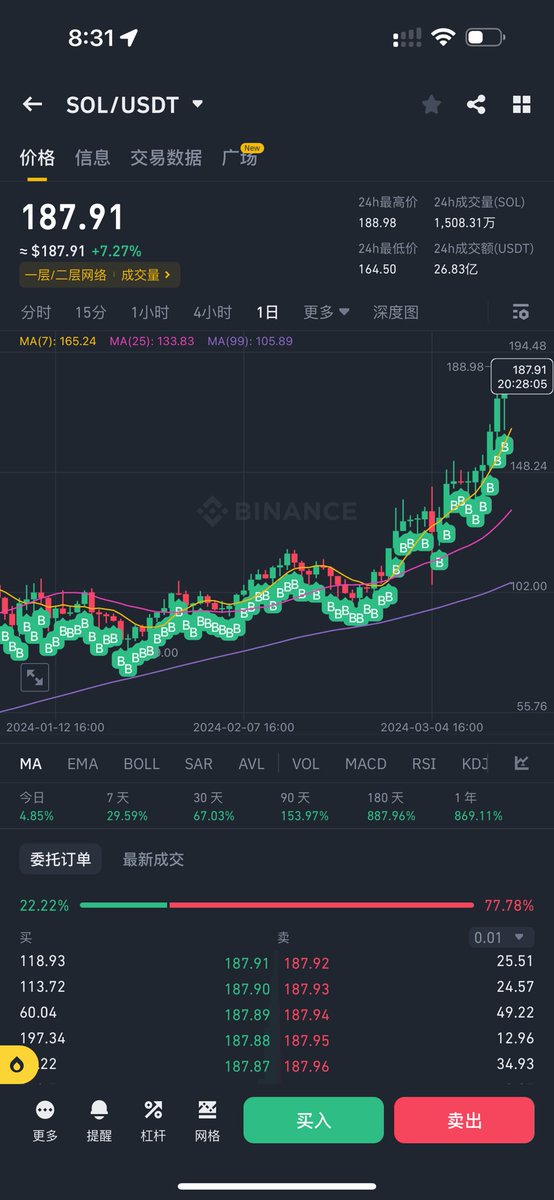554x1200 pixels.
Task: Open indicator settings icon next to KDJ
Action: point(521,763)
